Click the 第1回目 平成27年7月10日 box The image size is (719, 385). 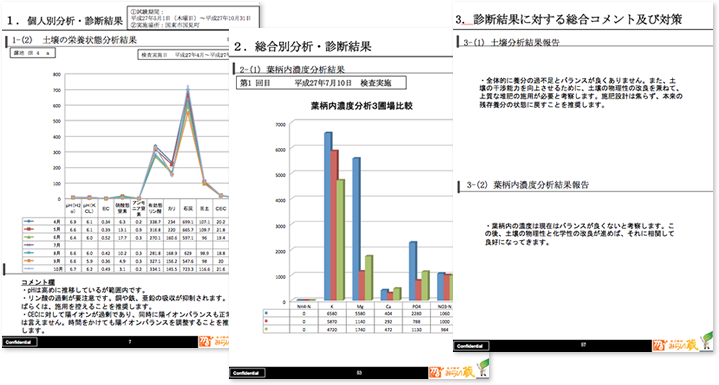[321, 83]
